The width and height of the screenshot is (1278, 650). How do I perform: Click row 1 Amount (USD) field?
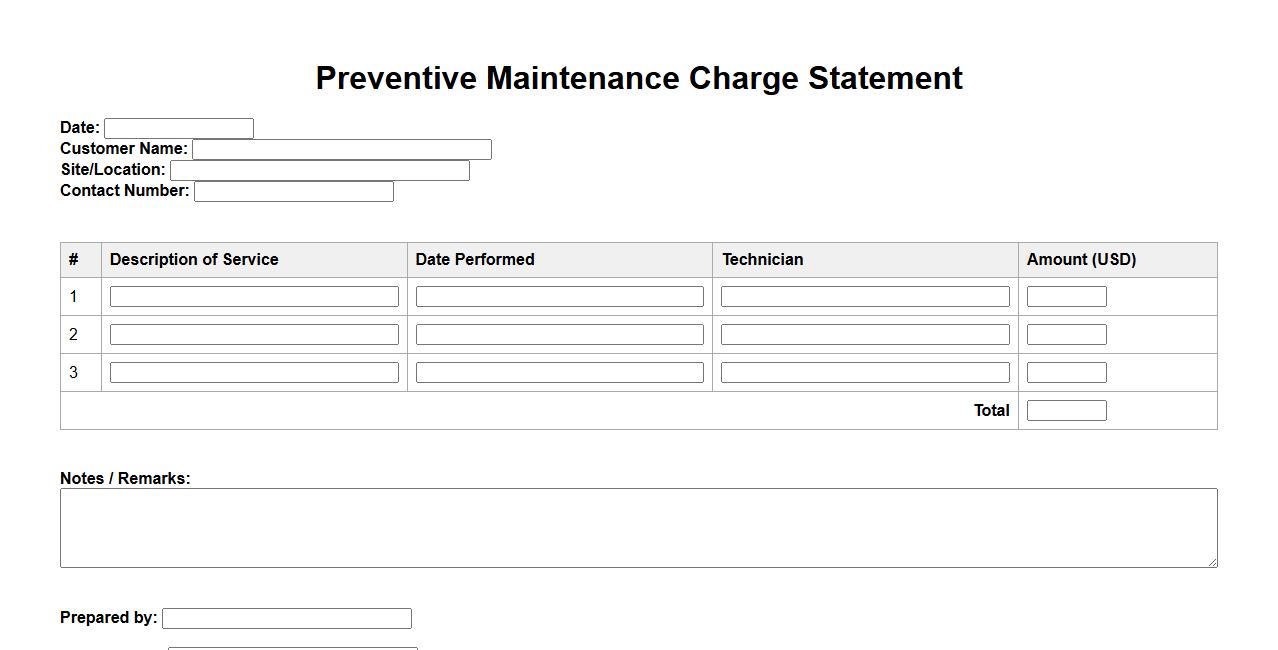pos(1067,297)
